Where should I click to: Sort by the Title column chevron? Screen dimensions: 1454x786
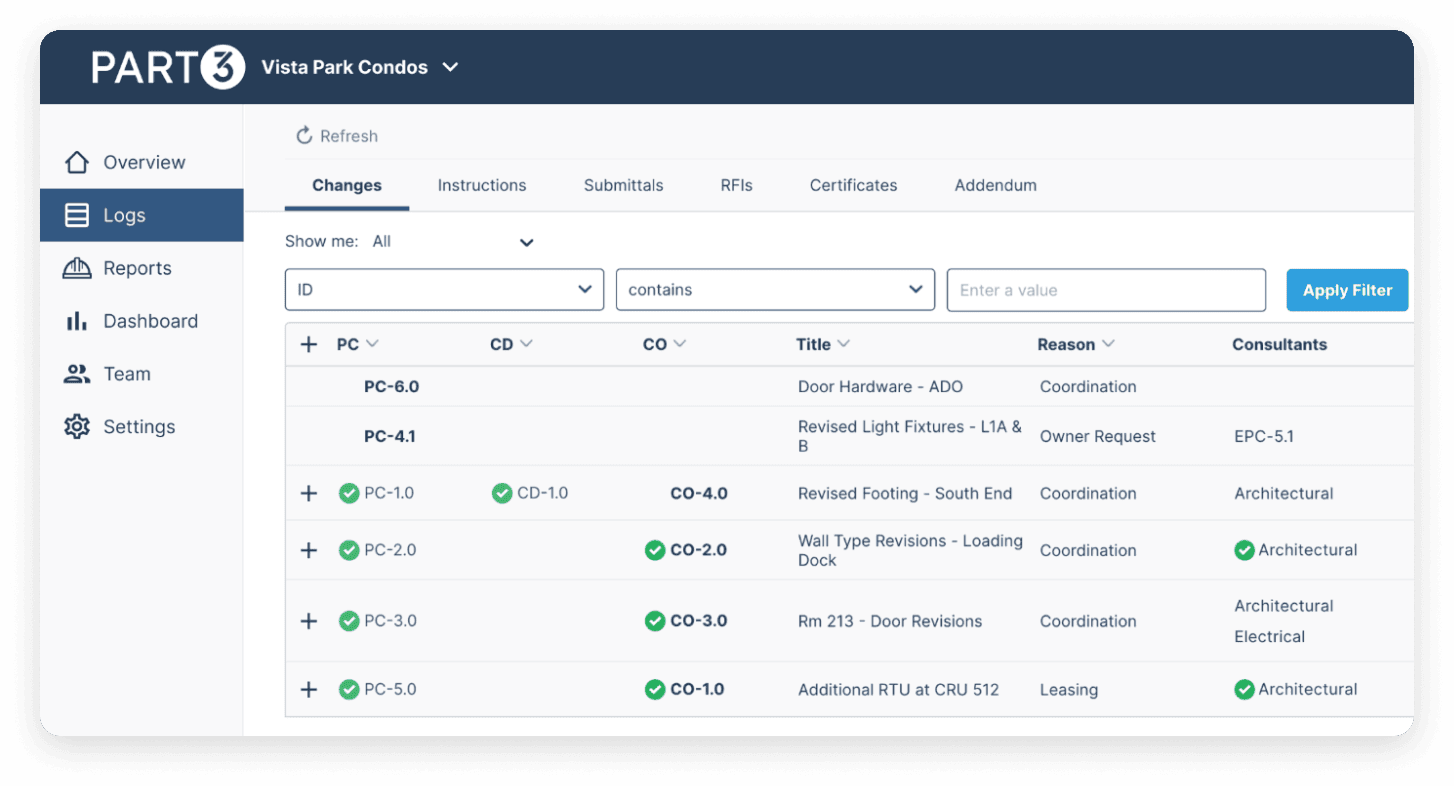(x=844, y=344)
